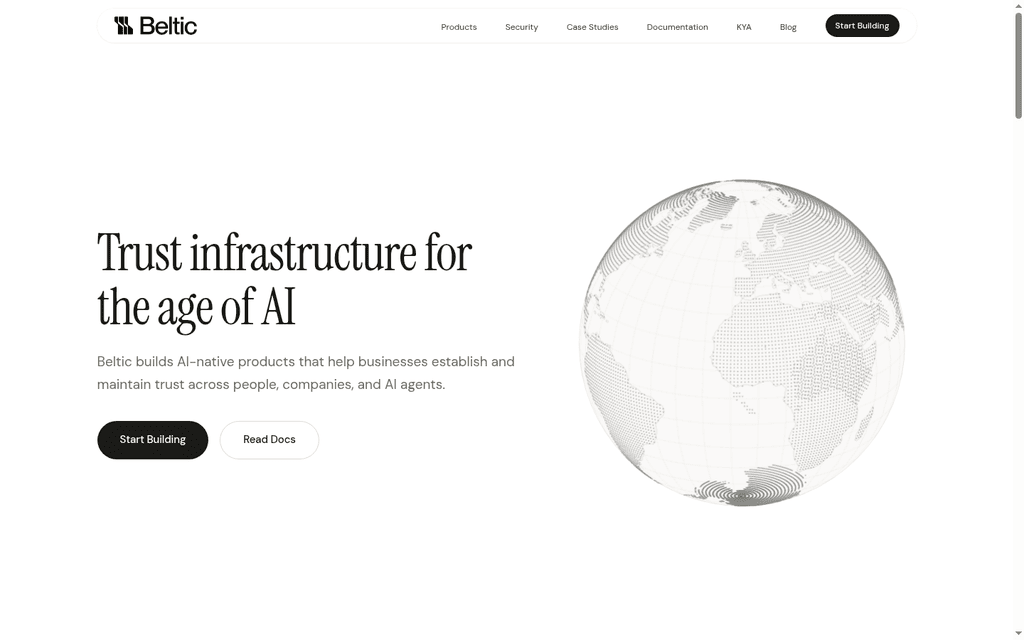The width and height of the screenshot is (1024, 640).
Task: Open the Products menu item
Action: point(458,27)
